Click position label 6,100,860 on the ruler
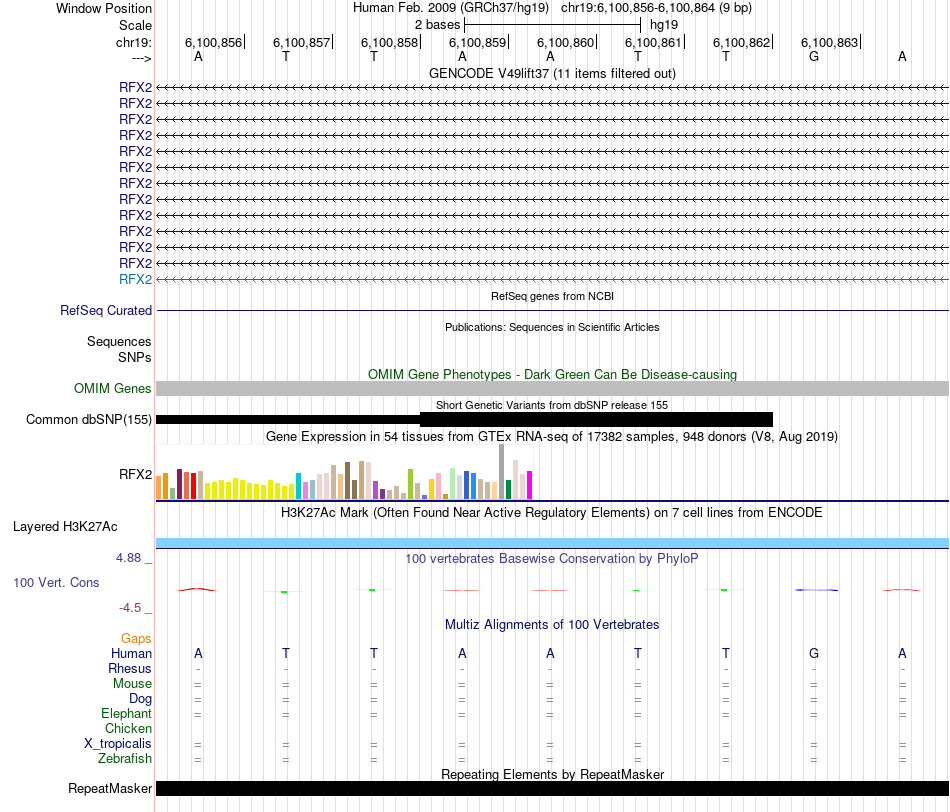Screen dimensions: 950x812 [565, 42]
